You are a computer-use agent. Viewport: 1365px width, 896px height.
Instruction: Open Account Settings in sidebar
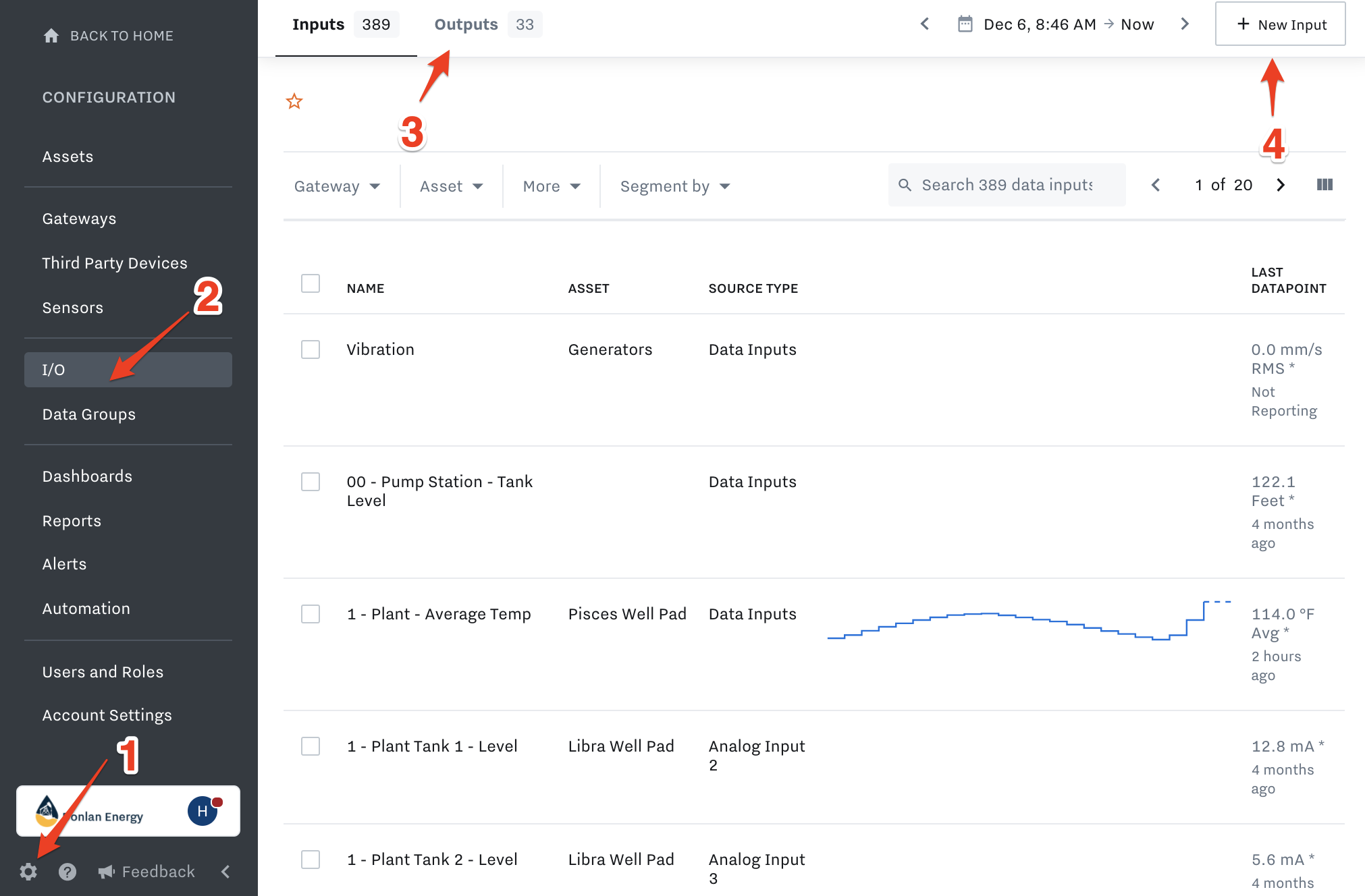tap(107, 715)
